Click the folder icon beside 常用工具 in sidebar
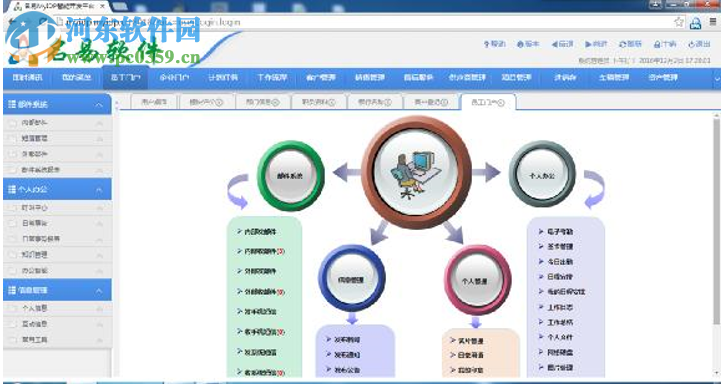726x384 pixels. 13,340
